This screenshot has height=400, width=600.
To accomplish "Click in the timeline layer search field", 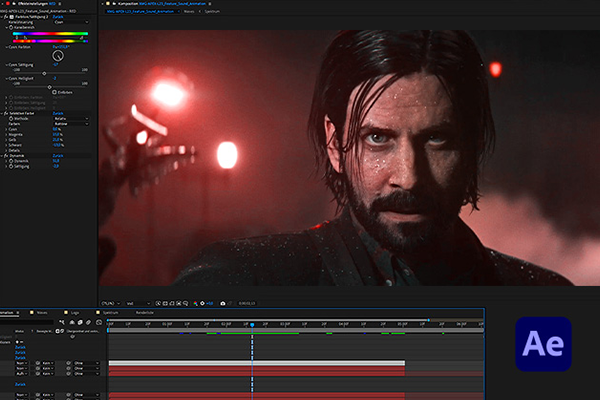I will 27,322.
